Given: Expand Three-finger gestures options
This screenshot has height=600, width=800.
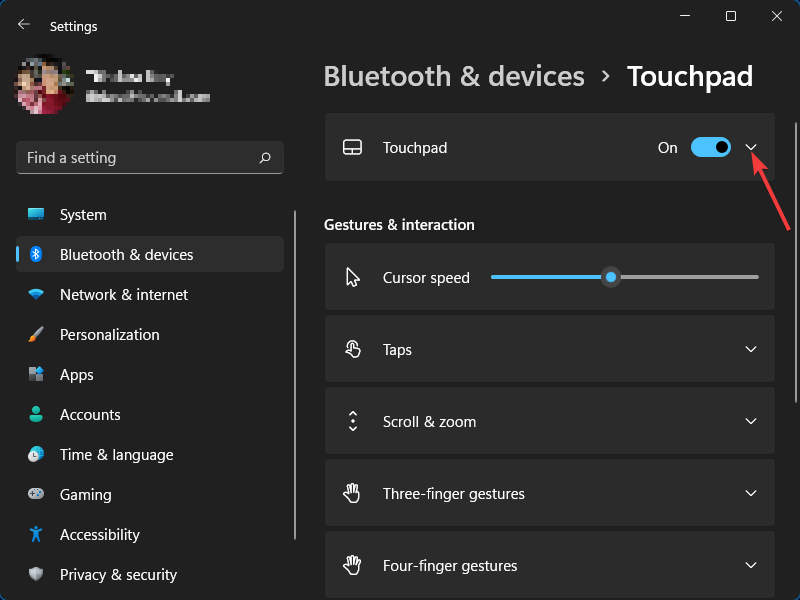Looking at the screenshot, I should click(x=751, y=493).
